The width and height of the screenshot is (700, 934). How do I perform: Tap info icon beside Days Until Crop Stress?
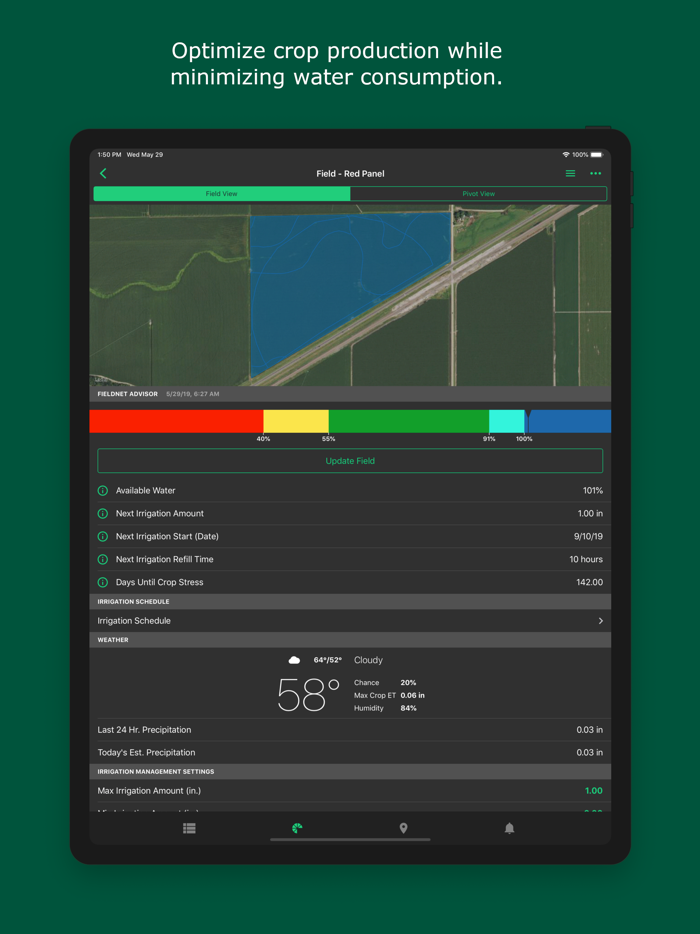click(102, 583)
